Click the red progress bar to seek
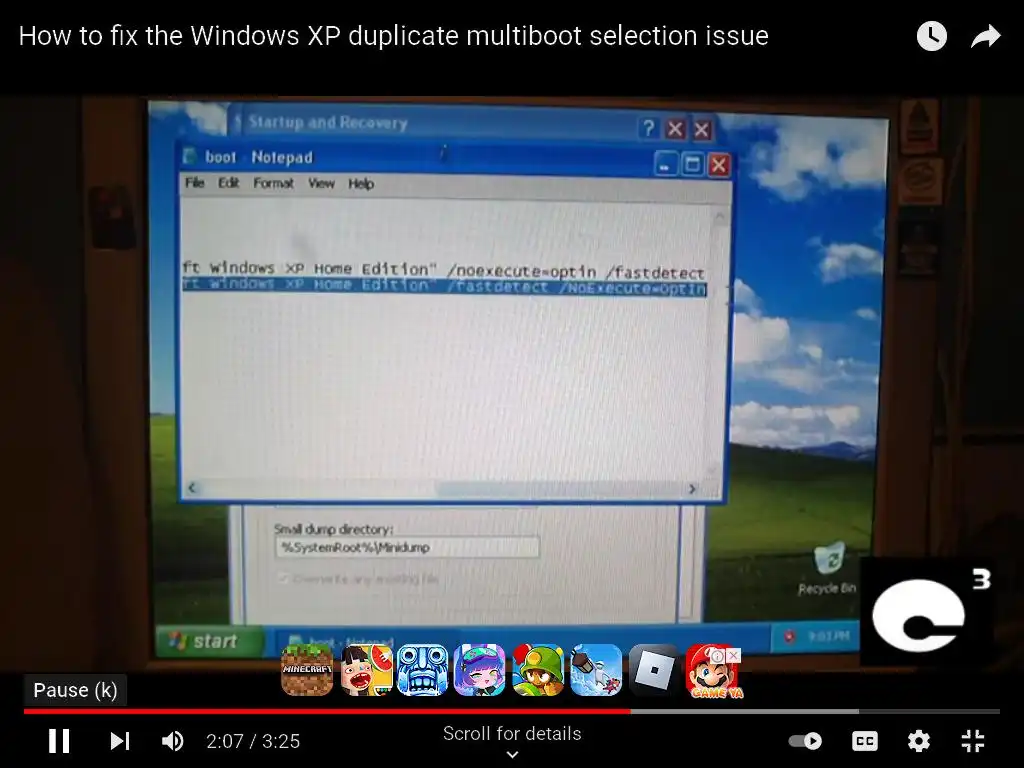The width and height of the screenshot is (1024, 768). pyautogui.click(x=327, y=711)
